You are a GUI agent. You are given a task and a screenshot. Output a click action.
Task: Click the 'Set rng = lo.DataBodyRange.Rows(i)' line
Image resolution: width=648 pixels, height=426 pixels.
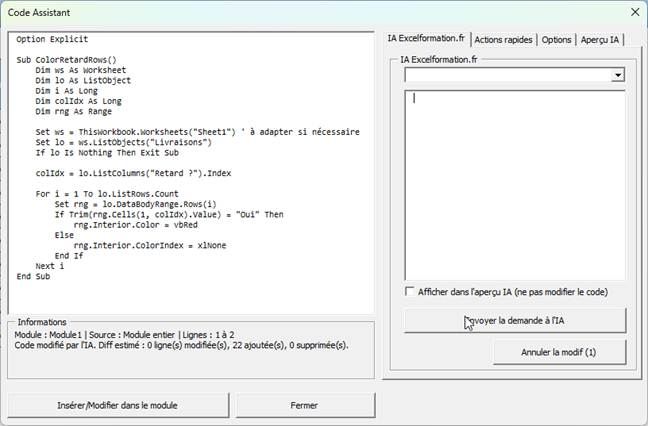pyautogui.click(x=136, y=205)
